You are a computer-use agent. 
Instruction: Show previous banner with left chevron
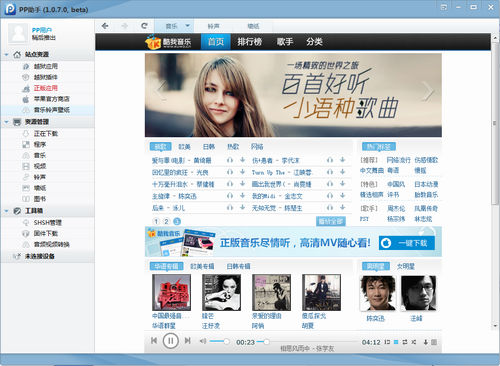pyautogui.click(x=161, y=91)
